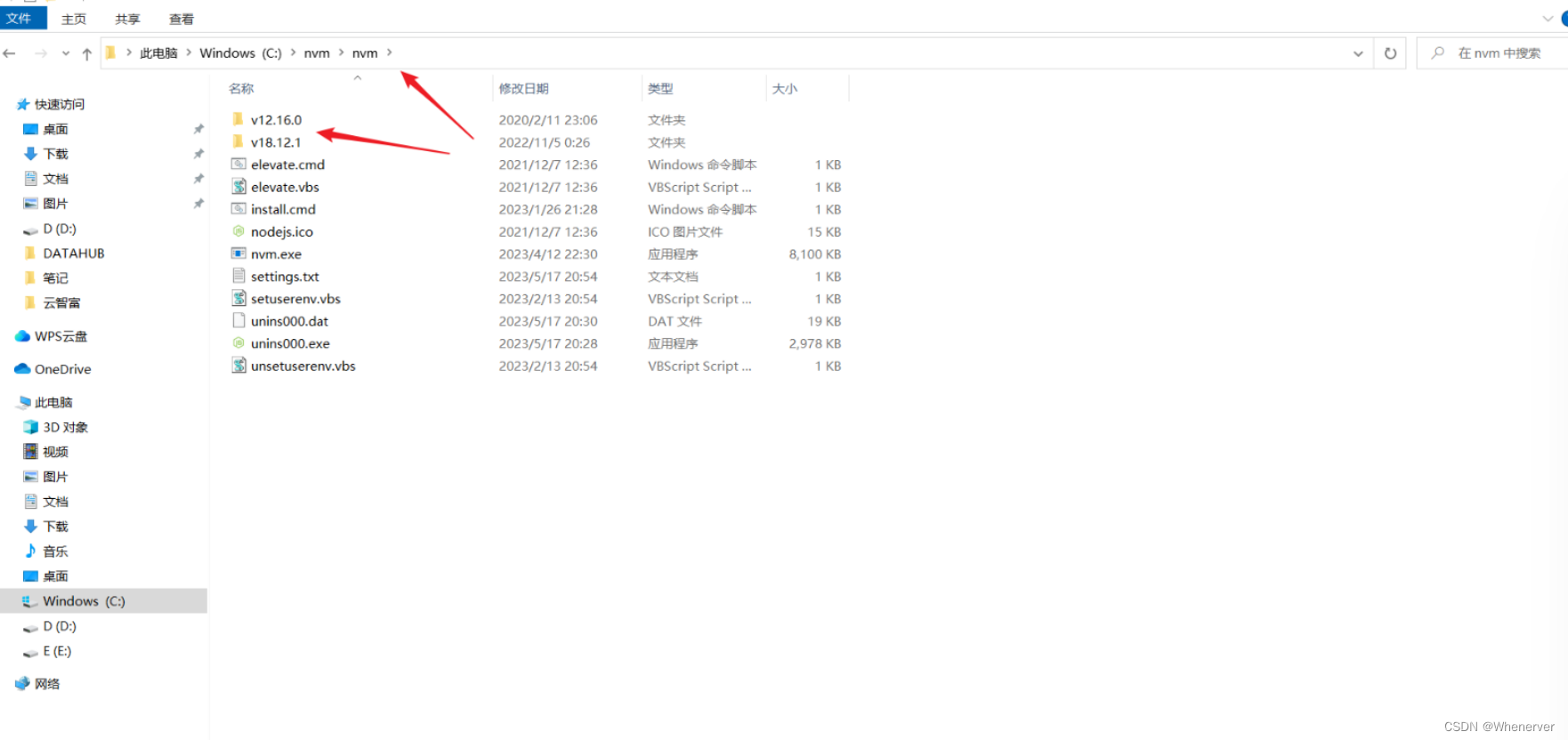Switch to the 查看 ribbon tab

(x=182, y=19)
